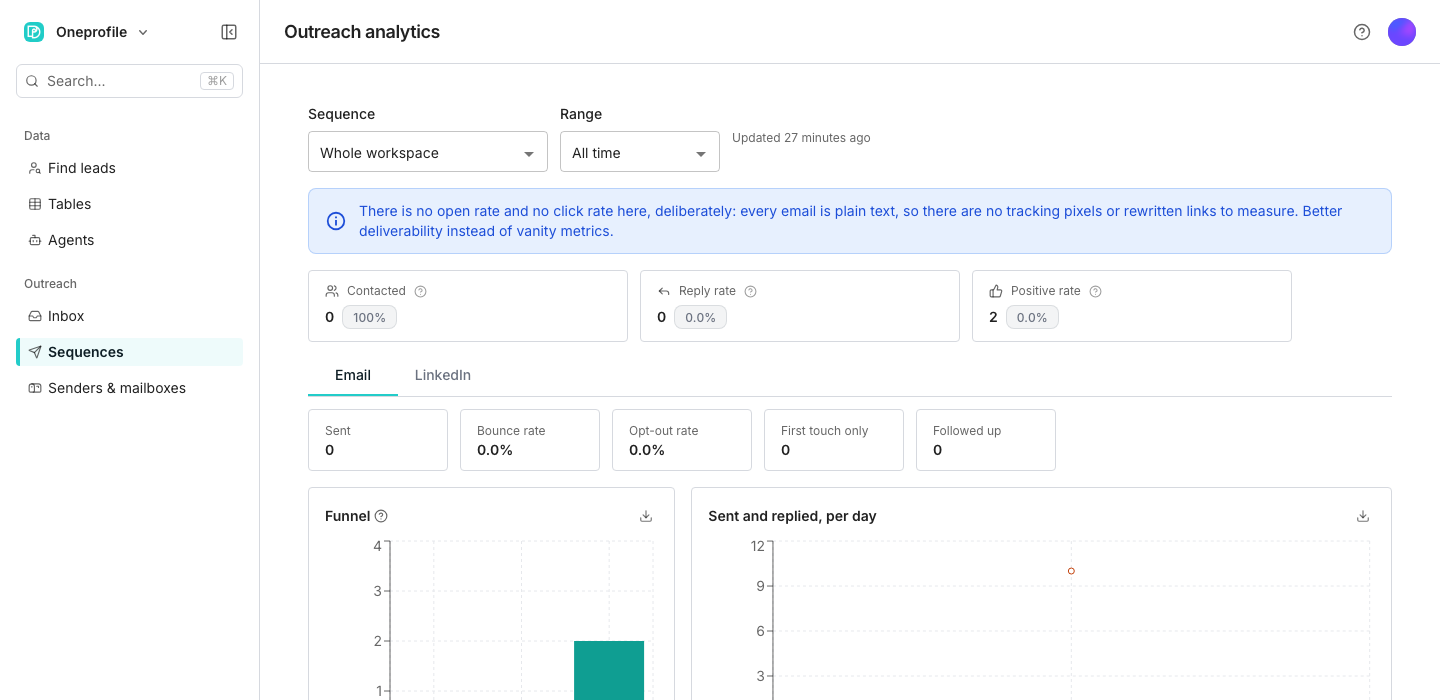Open help question-mark icon in header
This screenshot has width=1440, height=700.
point(1362,32)
